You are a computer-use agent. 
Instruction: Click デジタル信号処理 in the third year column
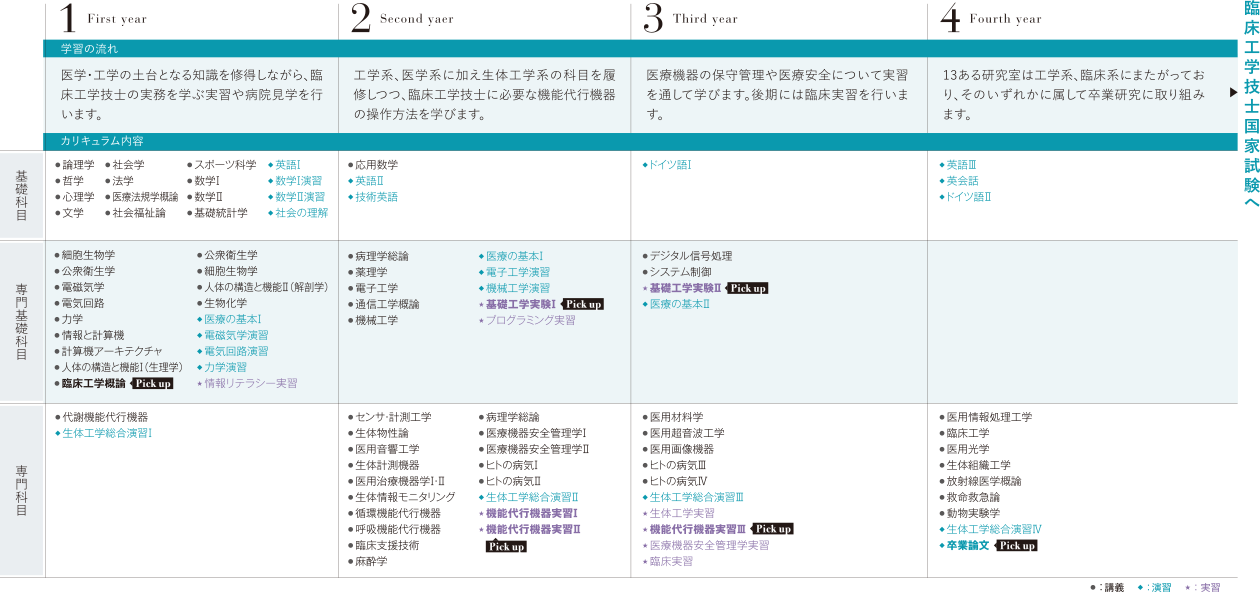pos(690,256)
